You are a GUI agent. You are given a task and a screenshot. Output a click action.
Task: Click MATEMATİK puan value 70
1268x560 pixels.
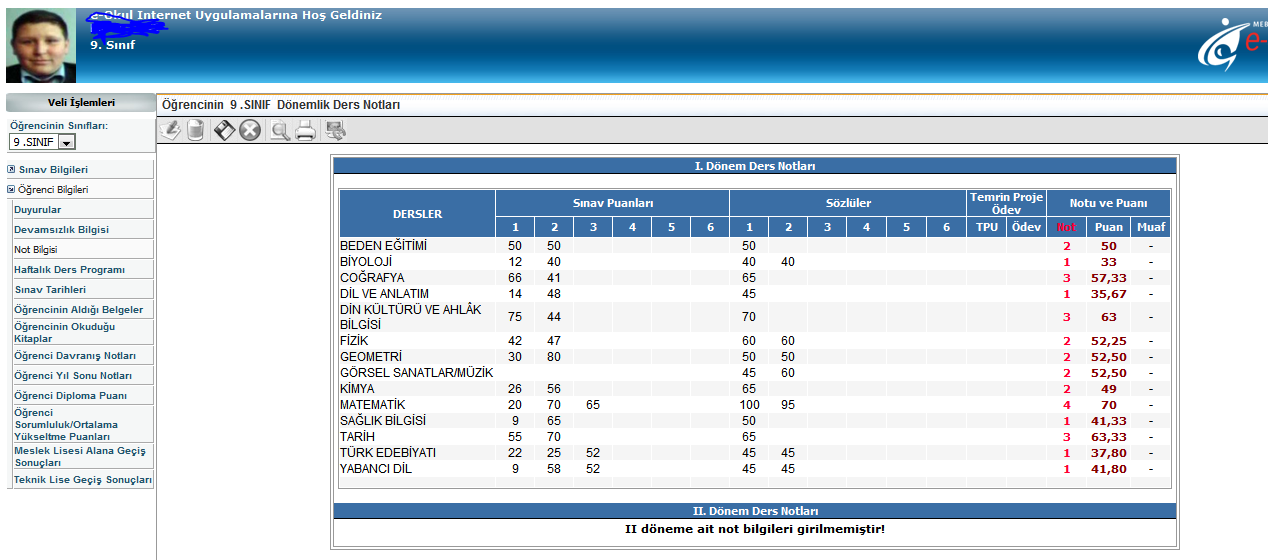coord(1109,405)
